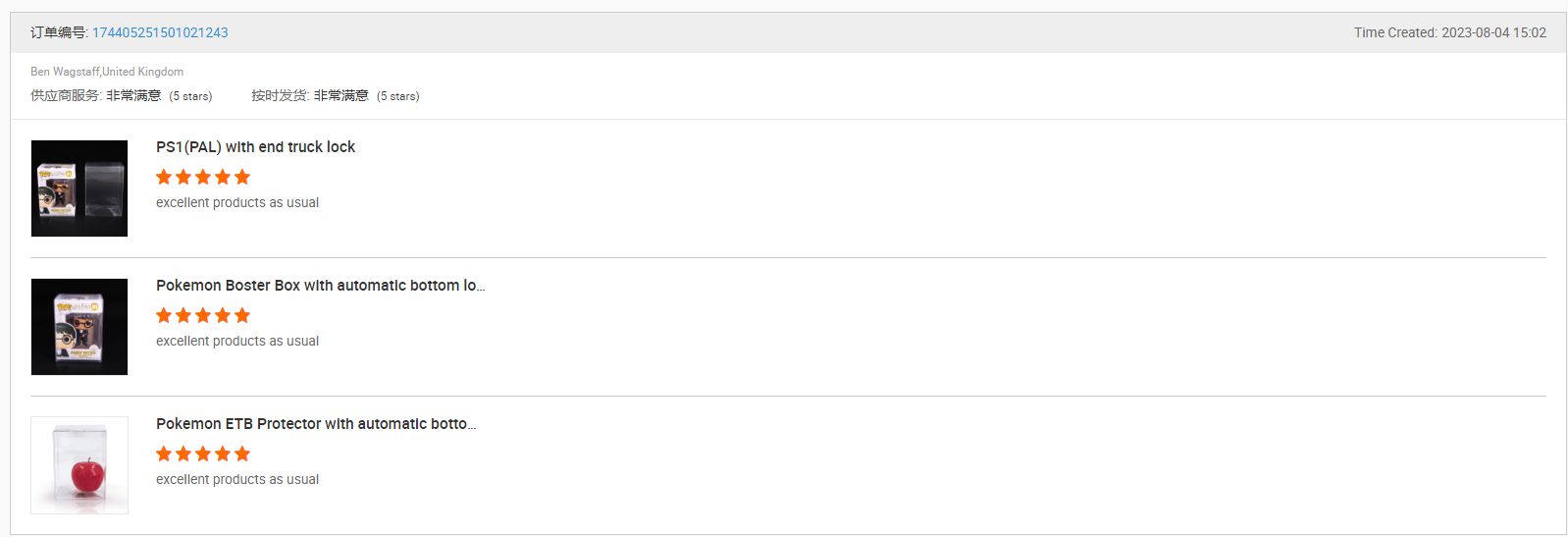Open the Pokemon Boster Box product image
The image size is (1568, 537).
click(79, 327)
